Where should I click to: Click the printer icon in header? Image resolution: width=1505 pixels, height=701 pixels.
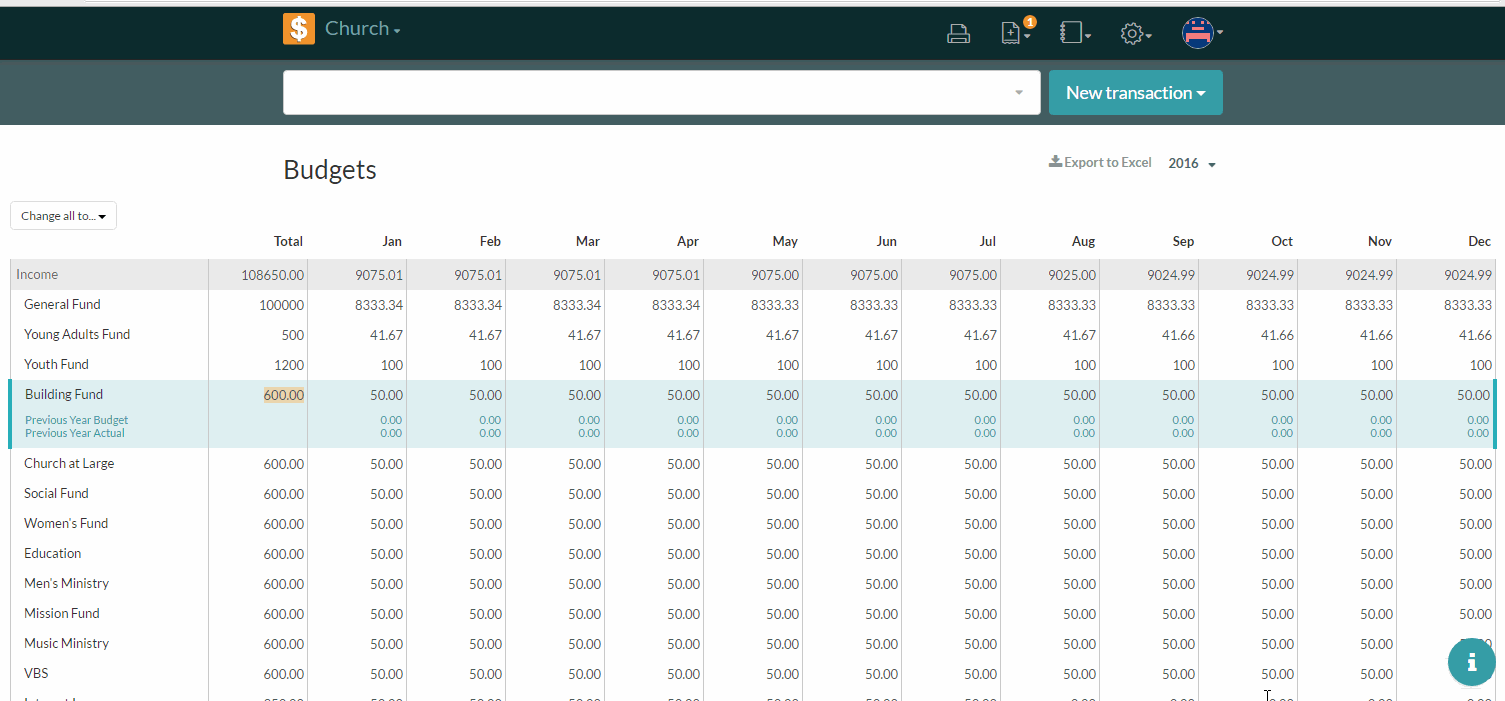pyautogui.click(x=958, y=34)
